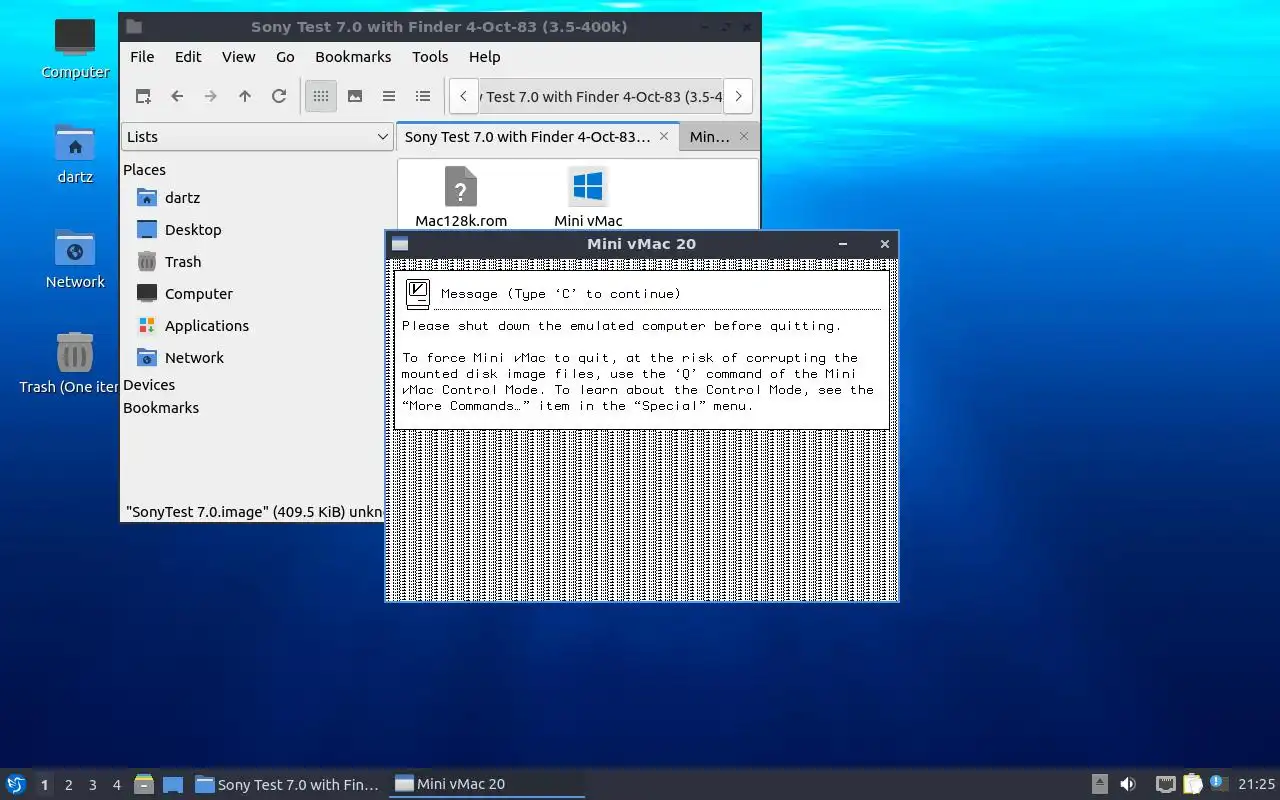This screenshot has width=1280, height=800.
Task: Switch to workspace 1
Action: tap(44, 785)
